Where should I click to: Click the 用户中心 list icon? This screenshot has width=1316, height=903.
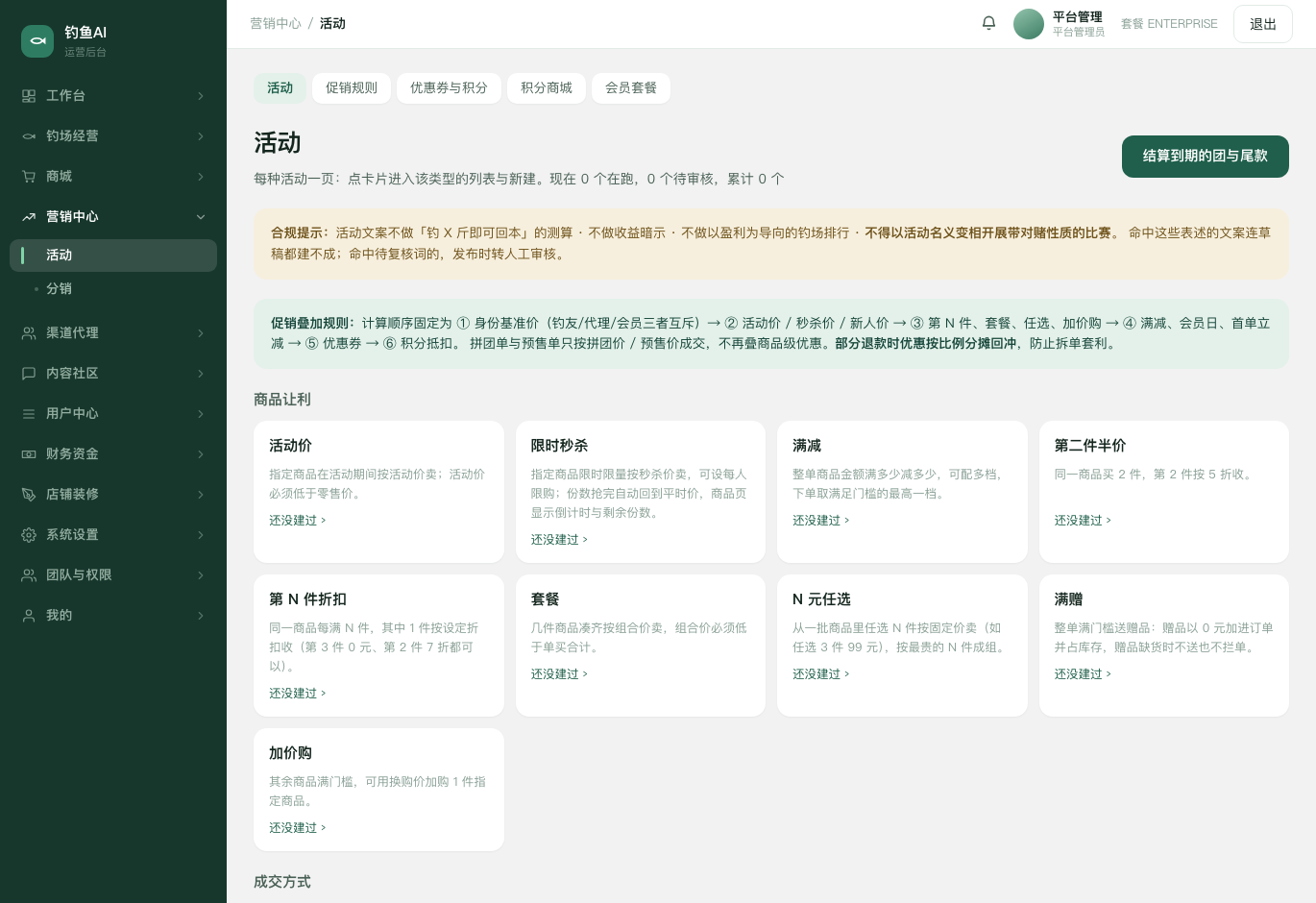29,414
